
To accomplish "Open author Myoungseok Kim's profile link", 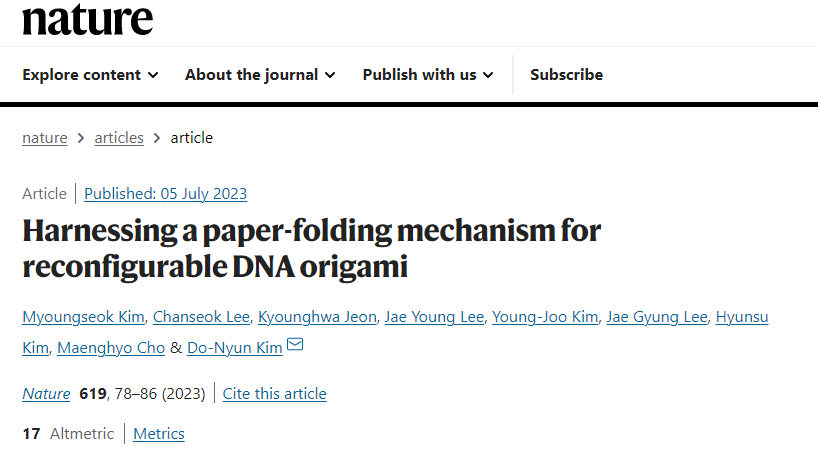I will [83, 317].
